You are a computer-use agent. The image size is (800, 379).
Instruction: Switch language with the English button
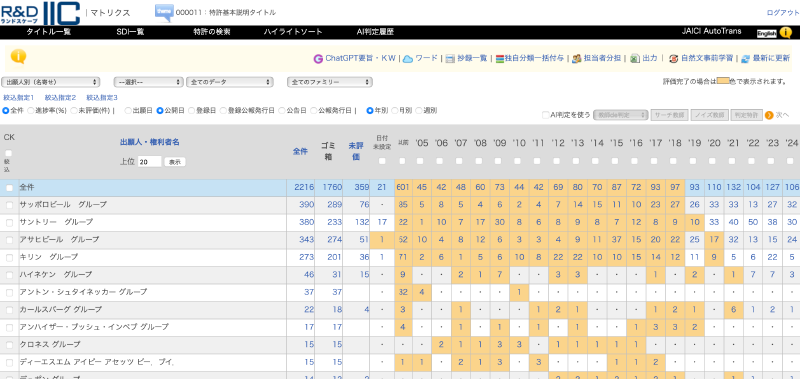(766, 34)
